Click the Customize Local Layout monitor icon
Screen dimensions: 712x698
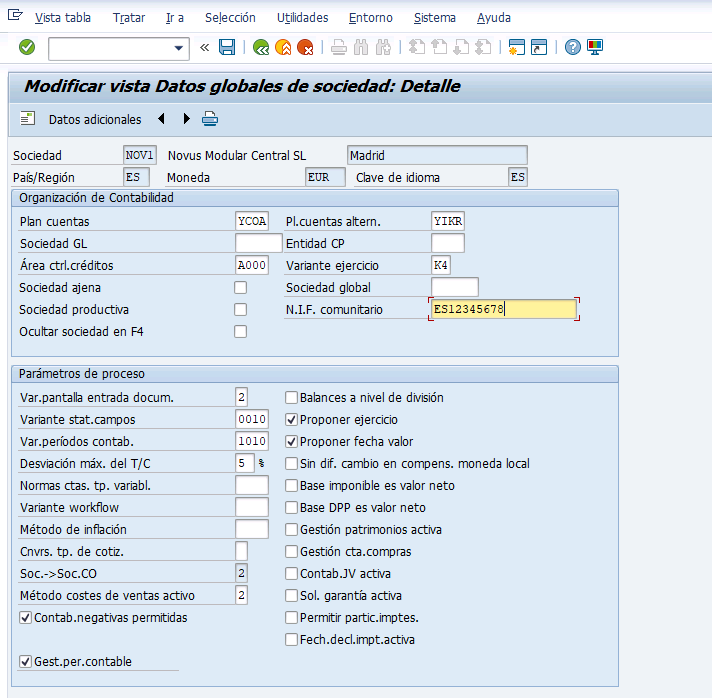[595, 47]
